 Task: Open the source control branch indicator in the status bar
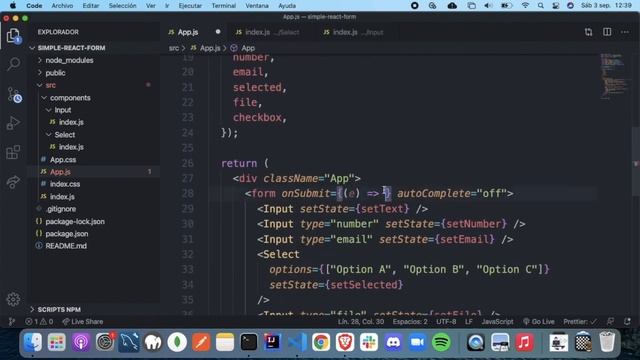click(x=12, y=322)
